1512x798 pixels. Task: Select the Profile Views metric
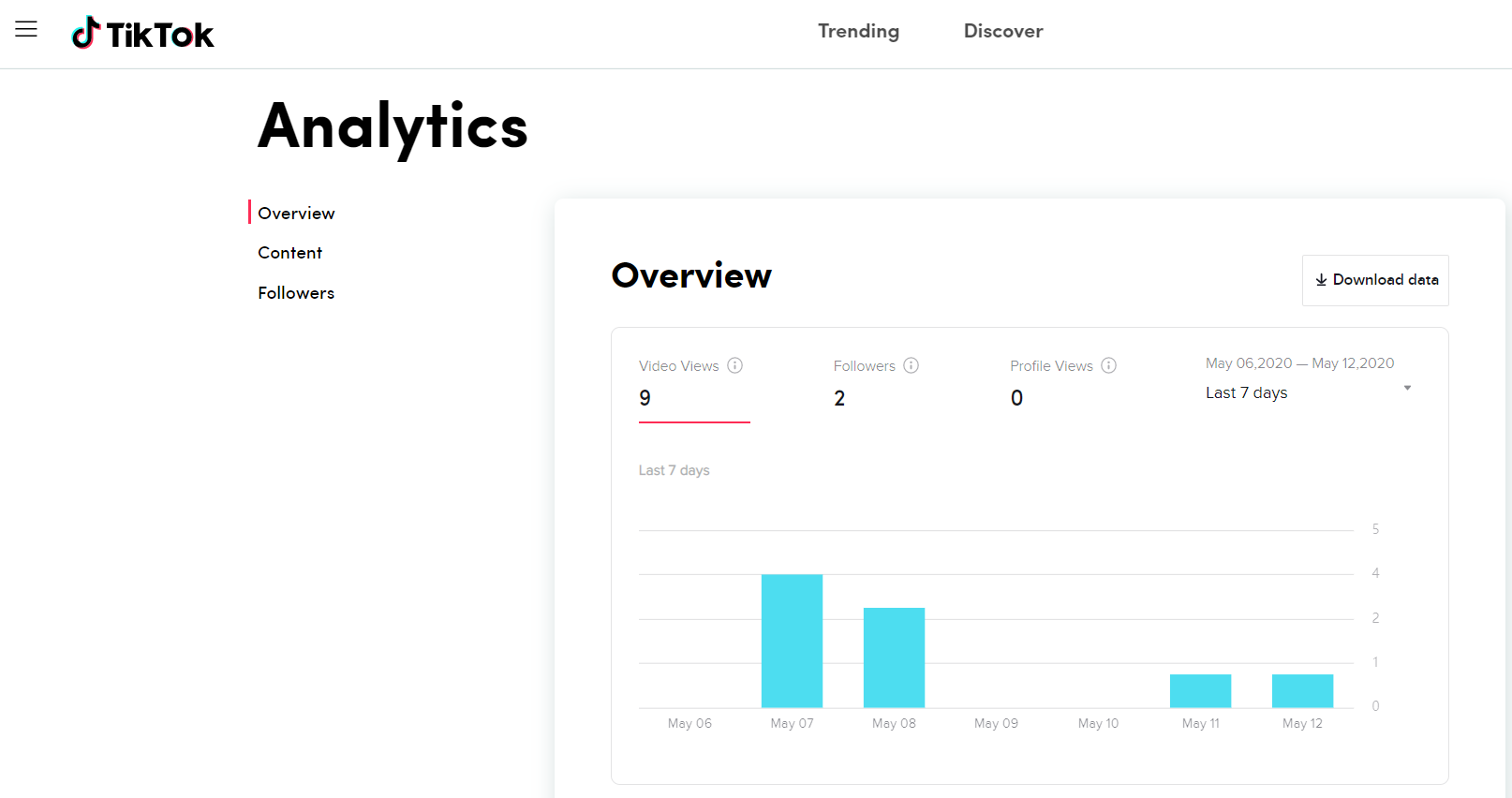[x=1050, y=366]
